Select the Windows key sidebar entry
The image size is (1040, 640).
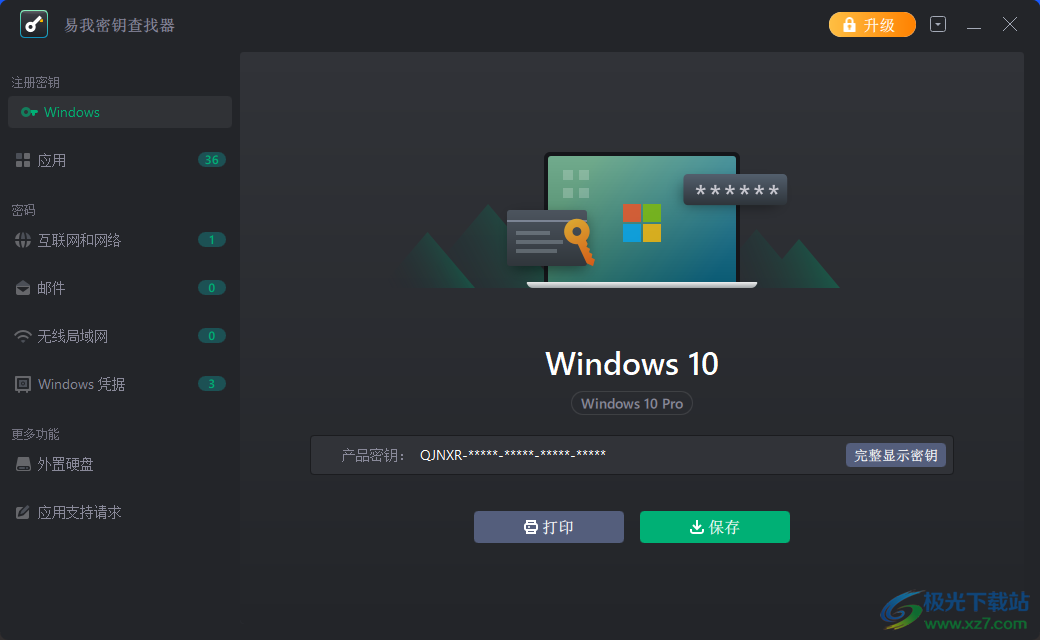[x=120, y=112]
